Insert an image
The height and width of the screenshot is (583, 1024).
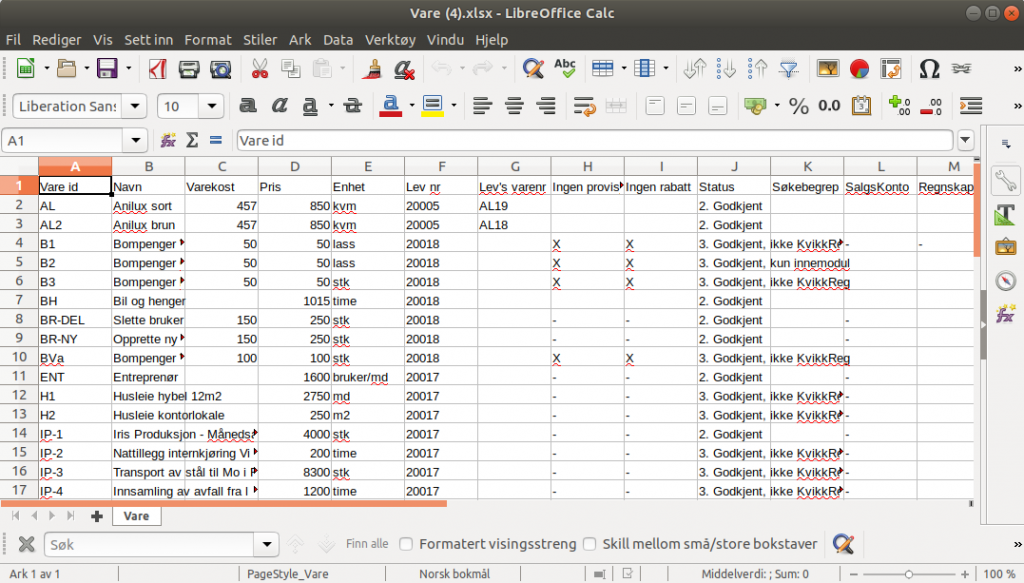click(x=827, y=69)
